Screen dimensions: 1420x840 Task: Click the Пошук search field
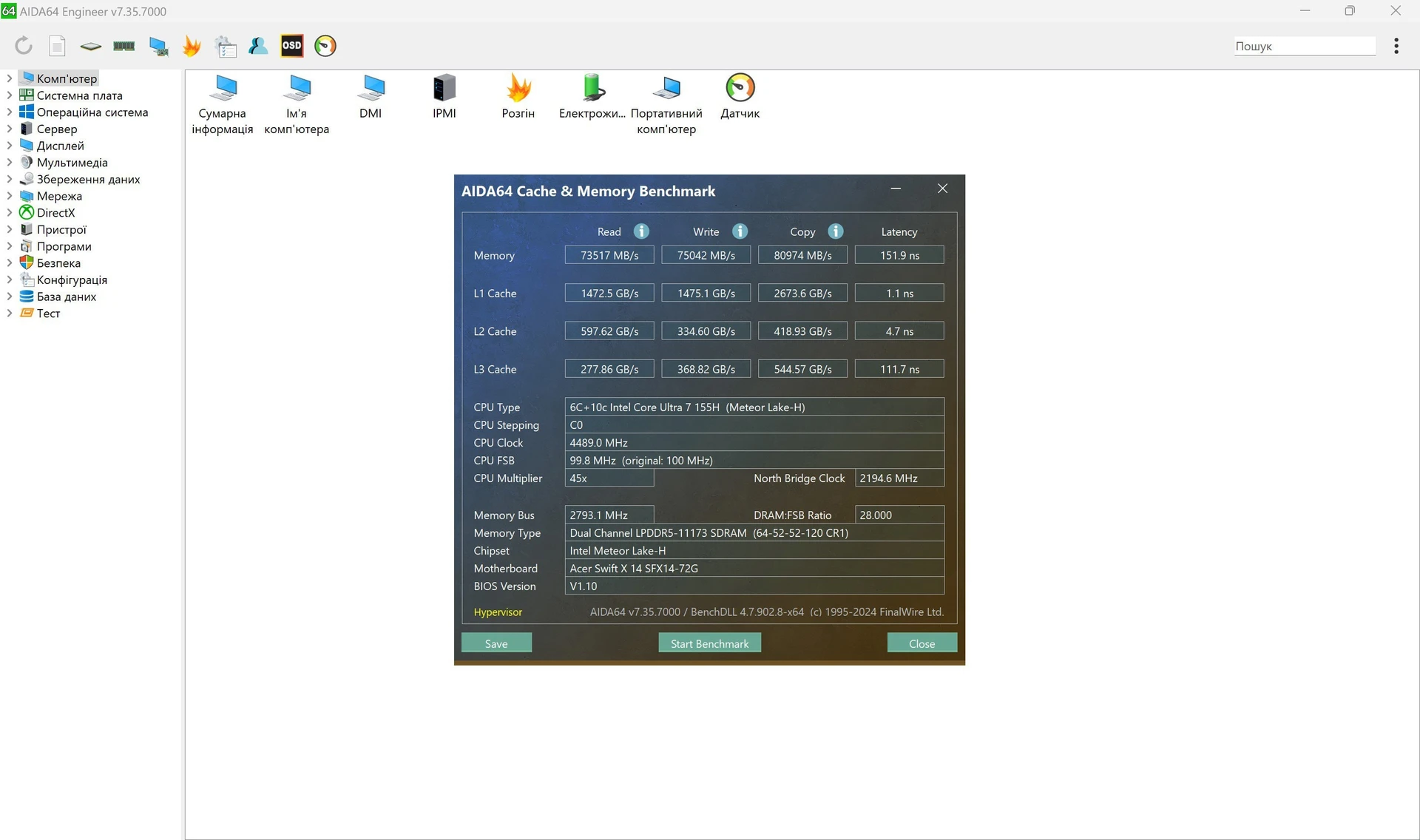(x=1304, y=46)
